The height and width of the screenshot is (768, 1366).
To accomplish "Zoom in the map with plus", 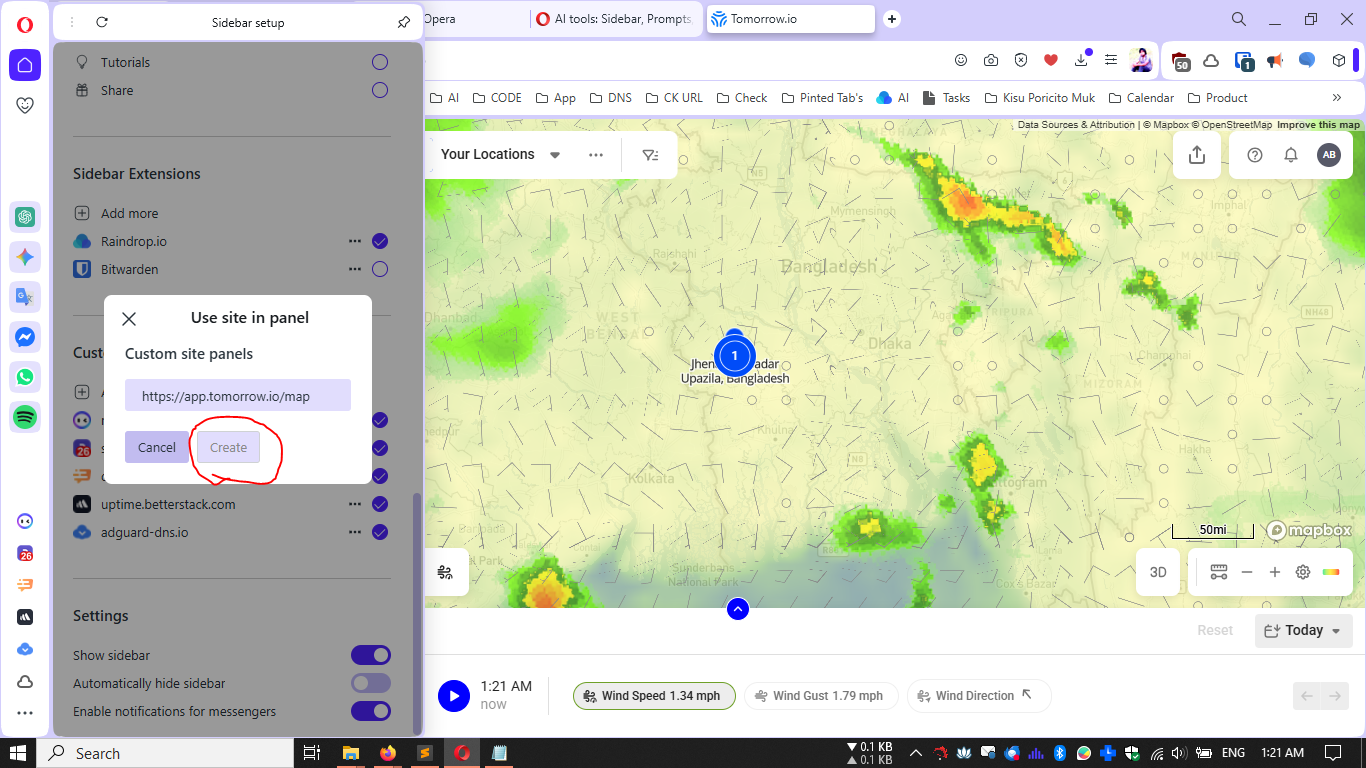I will pos(1275,572).
